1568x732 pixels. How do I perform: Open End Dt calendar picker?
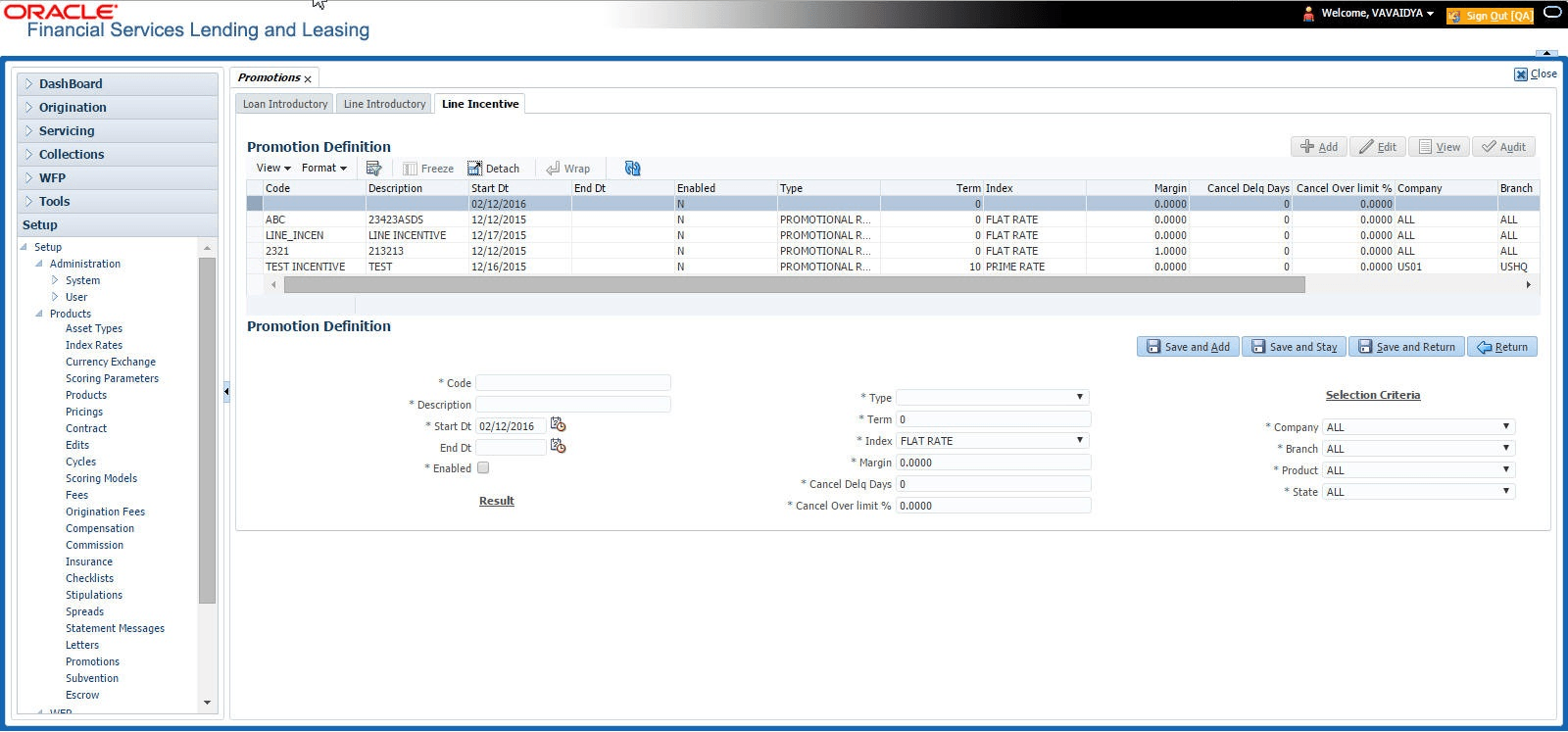coord(558,447)
